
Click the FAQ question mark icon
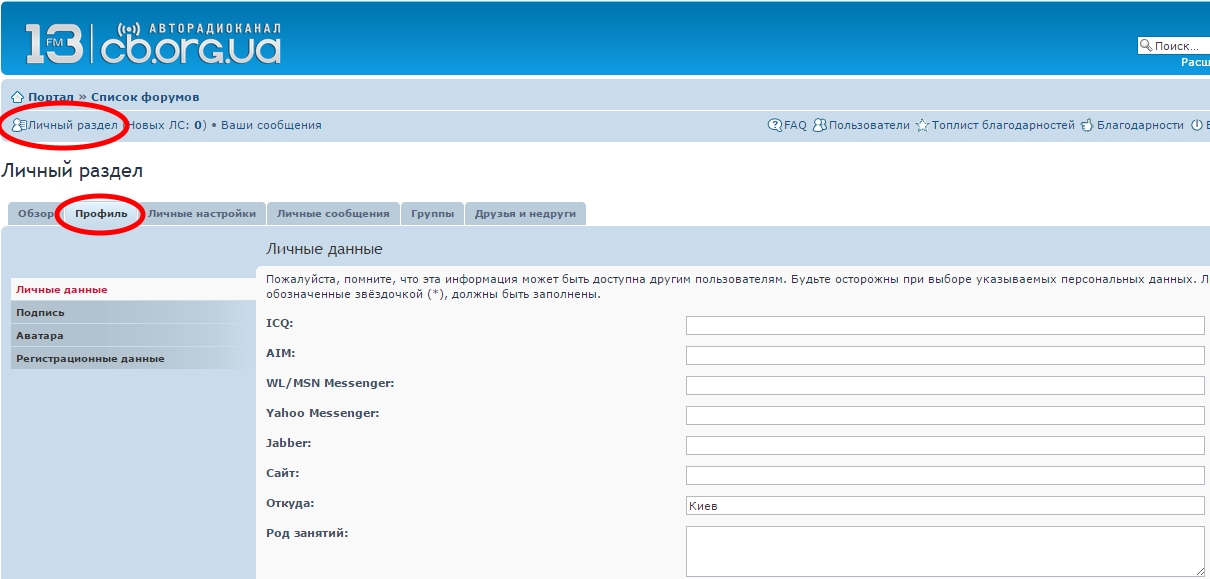point(775,126)
